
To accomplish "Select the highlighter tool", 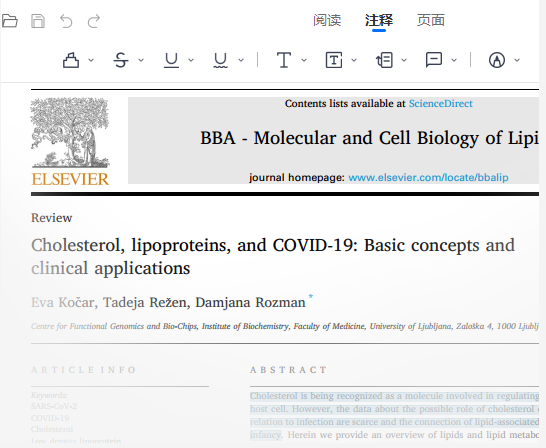I will (71, 60).
